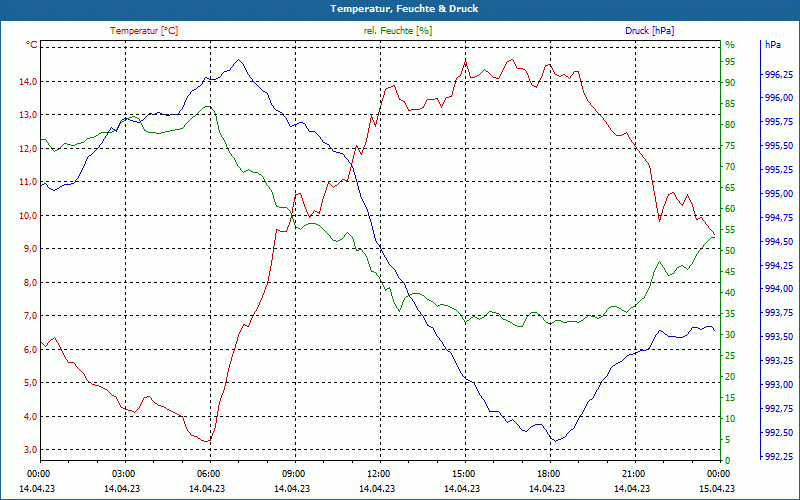Click the temperature tick value '3,0'
Screen dimensions: 800x500
pyautogui.click(x=29, y=449)
